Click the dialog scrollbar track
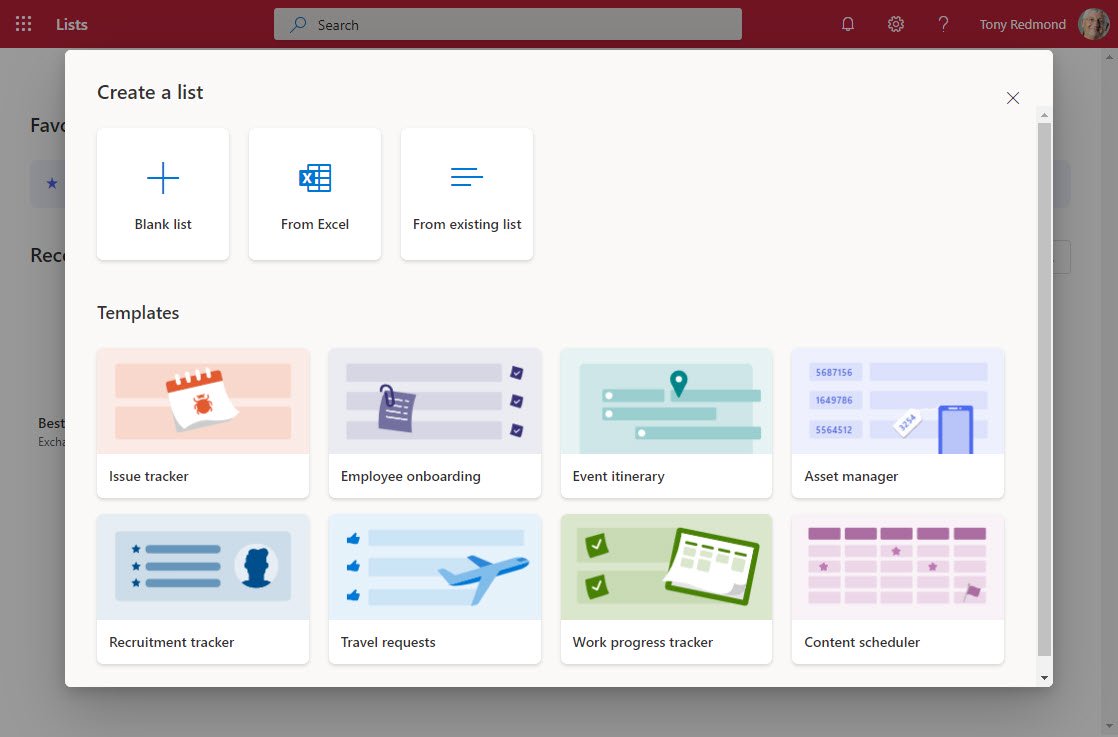Screen dimensions: 1118x737 [x=1044, y=400]
